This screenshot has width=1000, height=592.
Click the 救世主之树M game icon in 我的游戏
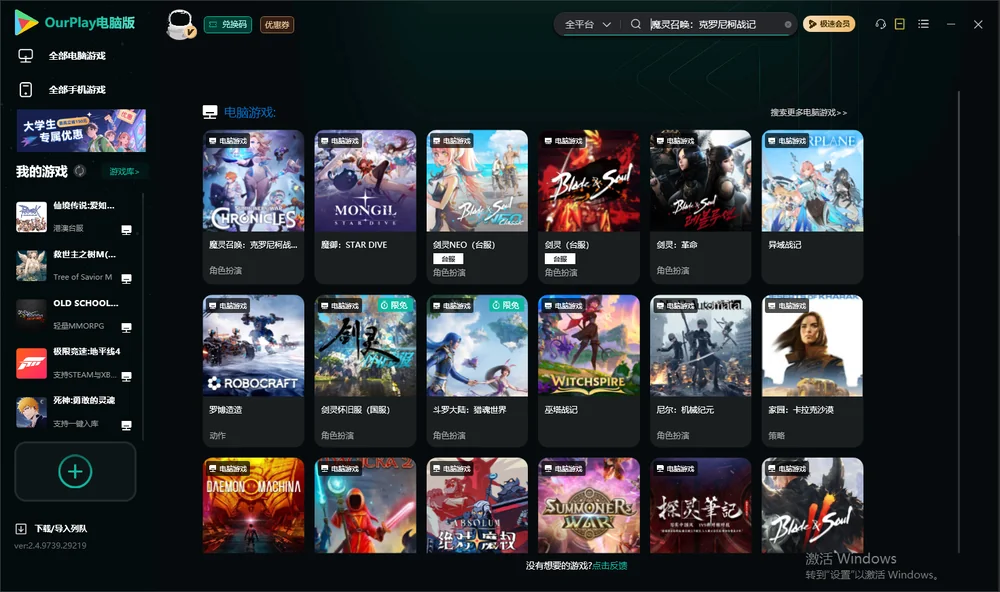(x=31, y=265)
